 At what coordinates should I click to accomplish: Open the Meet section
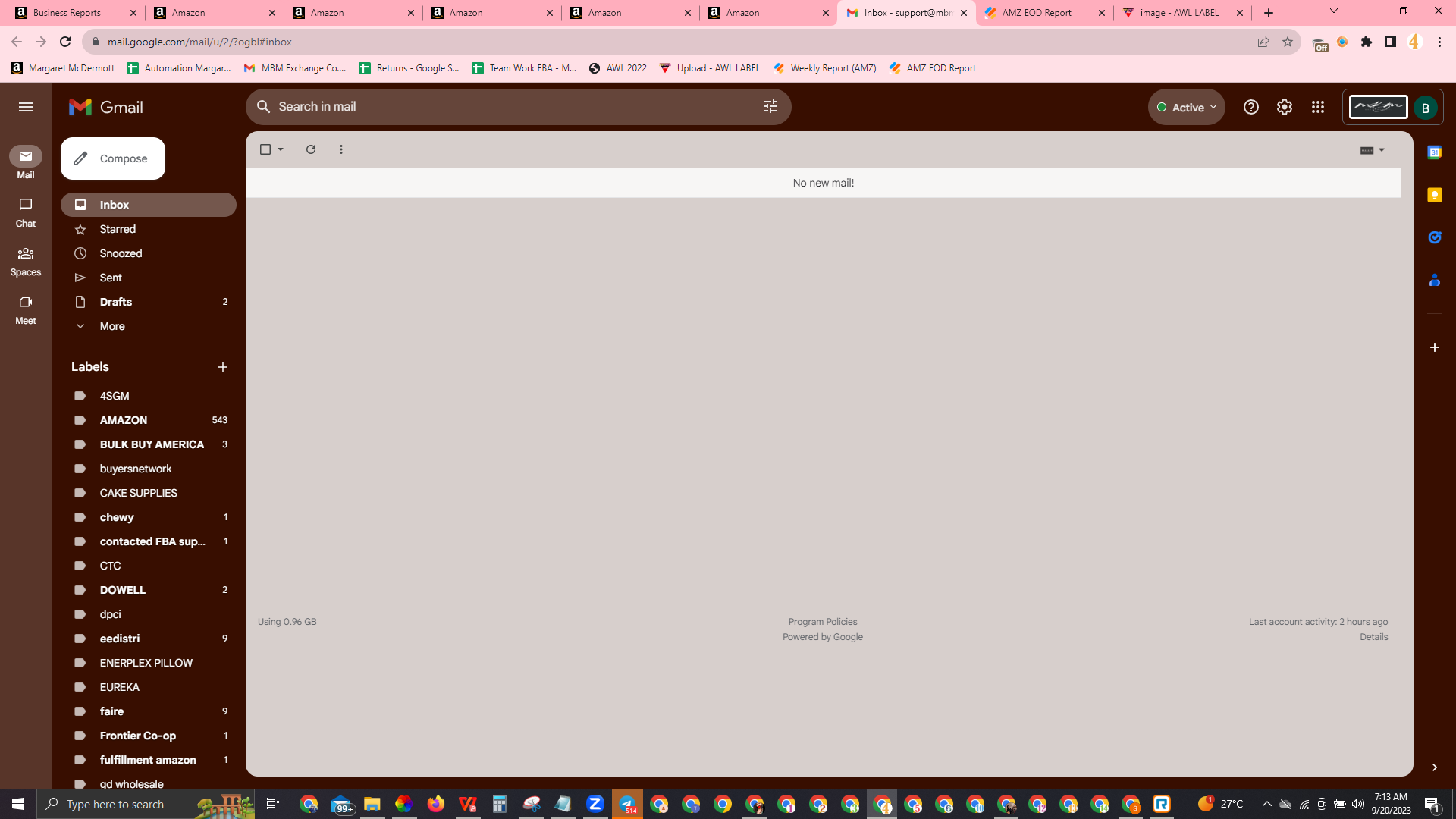point(26,309)
